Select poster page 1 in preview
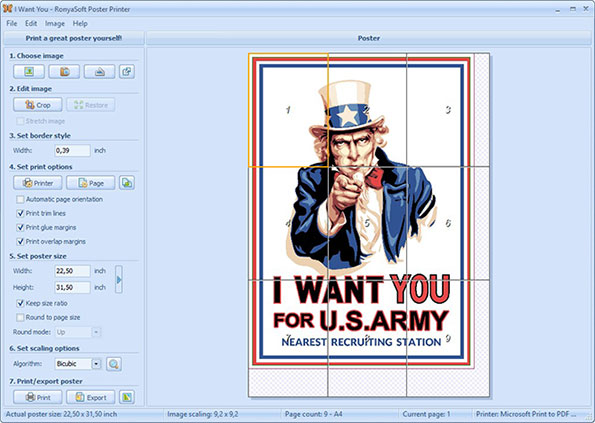This screenshot has height=423, width=595. [x=288, y=110]
